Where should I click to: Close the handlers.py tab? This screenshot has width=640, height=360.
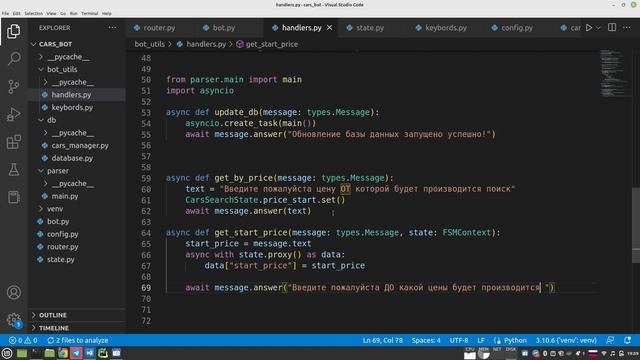329,27
